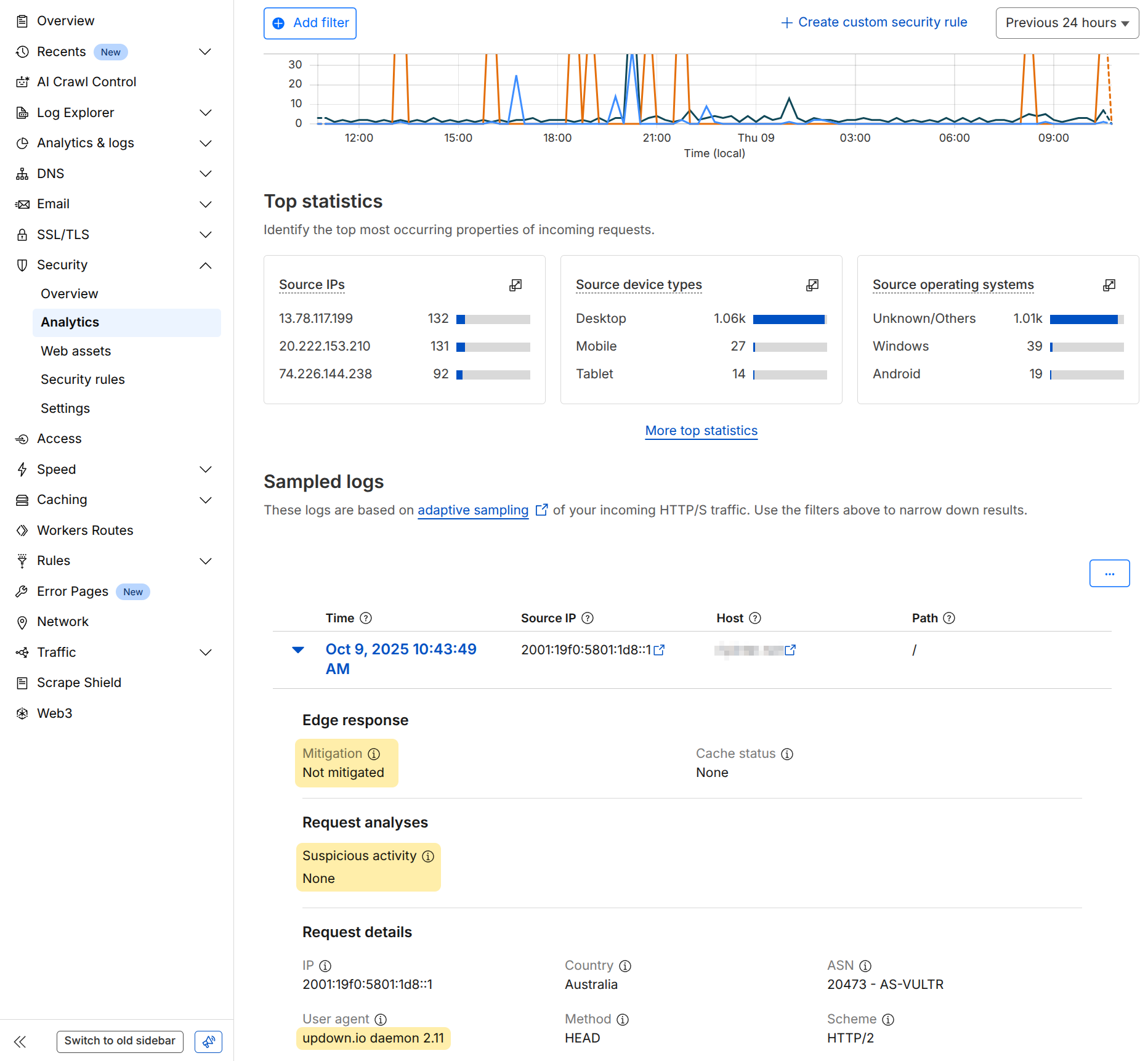Select Security rules menu item
Screen dimensions: 1148x1061
coord(83,380)
